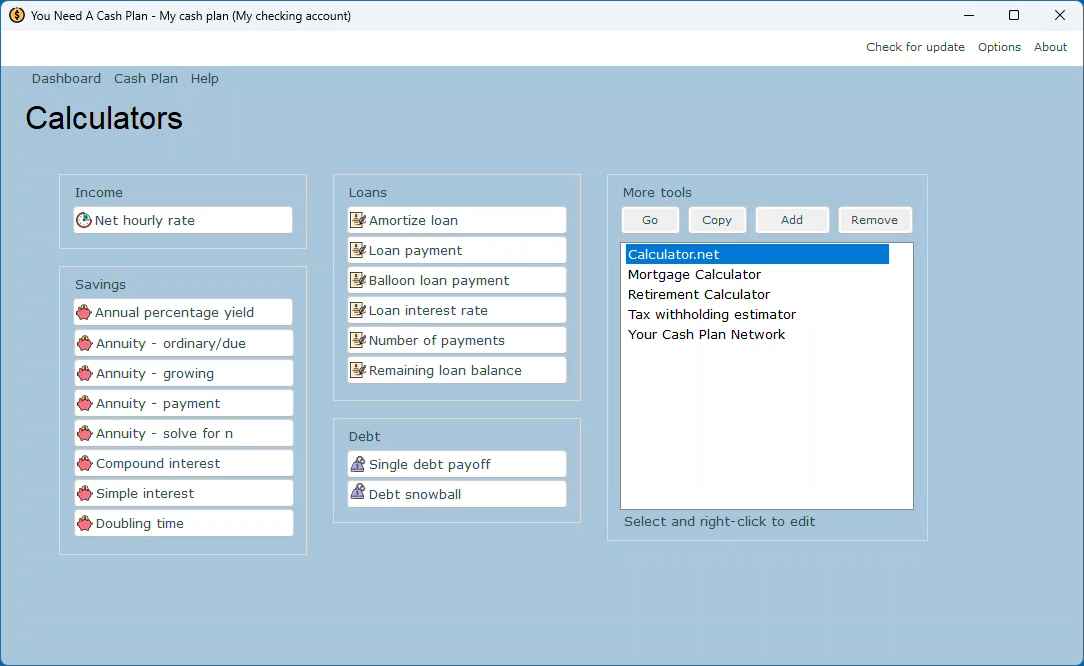Click the clock icon beside Net hourly rate
The height and width of the screenshot is (666, 1084).
[x=84, y=220]
